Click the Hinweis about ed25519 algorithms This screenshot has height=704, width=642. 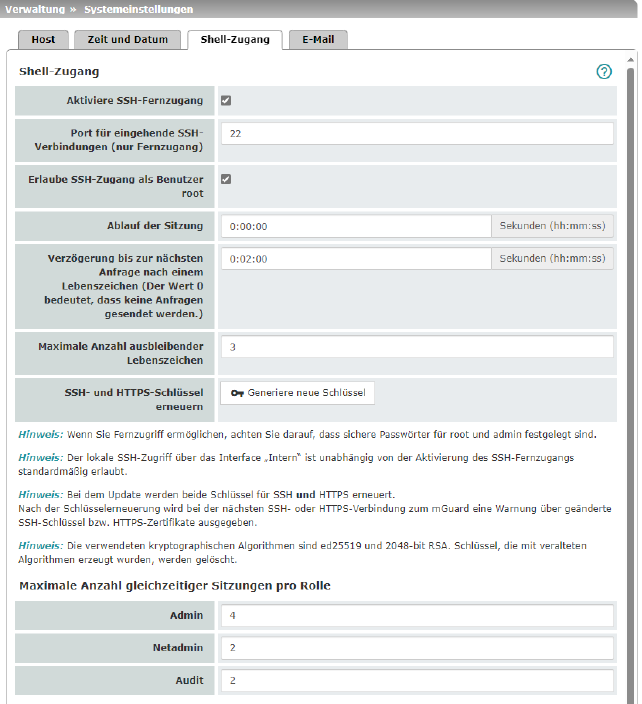[x=302, y=553]
